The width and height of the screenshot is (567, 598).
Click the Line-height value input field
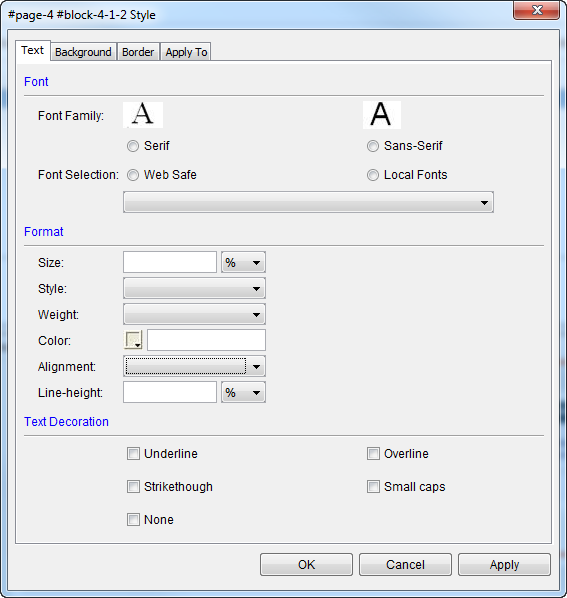(x=170, y=392)
